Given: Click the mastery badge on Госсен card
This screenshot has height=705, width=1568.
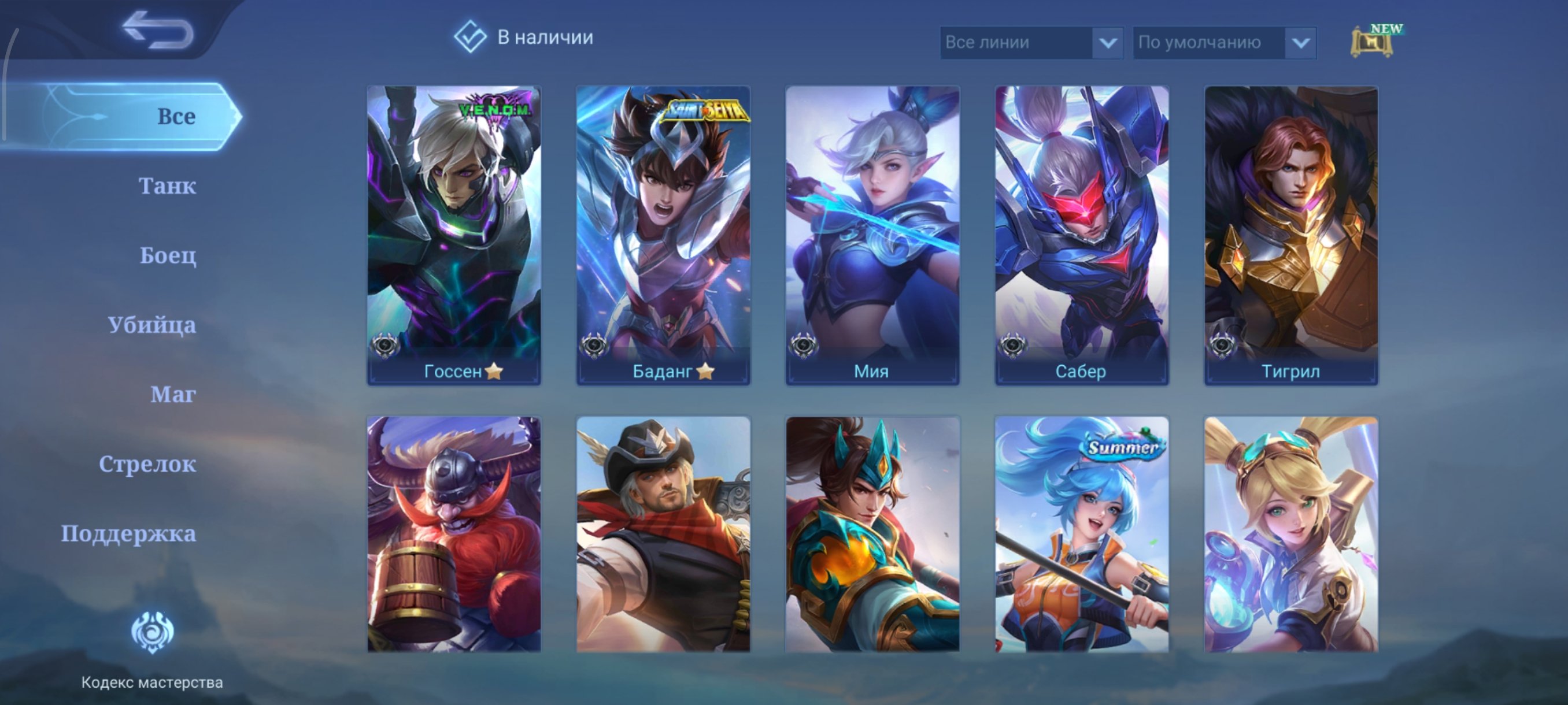Looking at the screenshot, I should pos(384,346).
